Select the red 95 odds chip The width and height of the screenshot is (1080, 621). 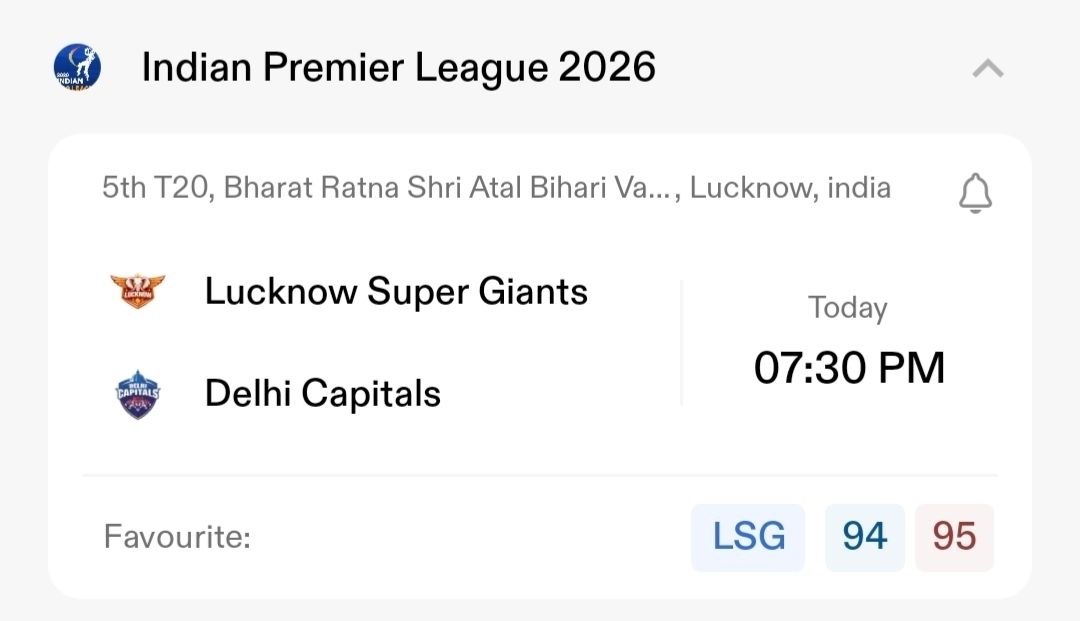pyautogui.click(x=954, y=538)
